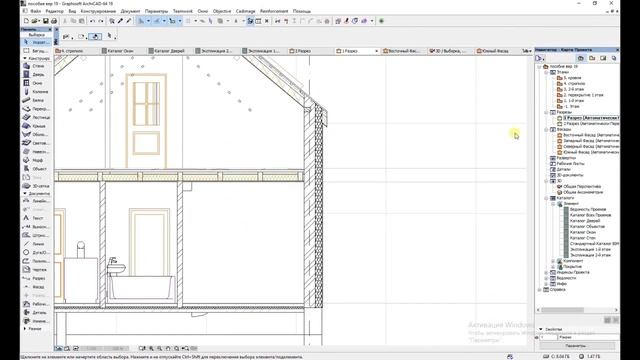Select the Detail (Деталь) tool

[x=36, y=312]
